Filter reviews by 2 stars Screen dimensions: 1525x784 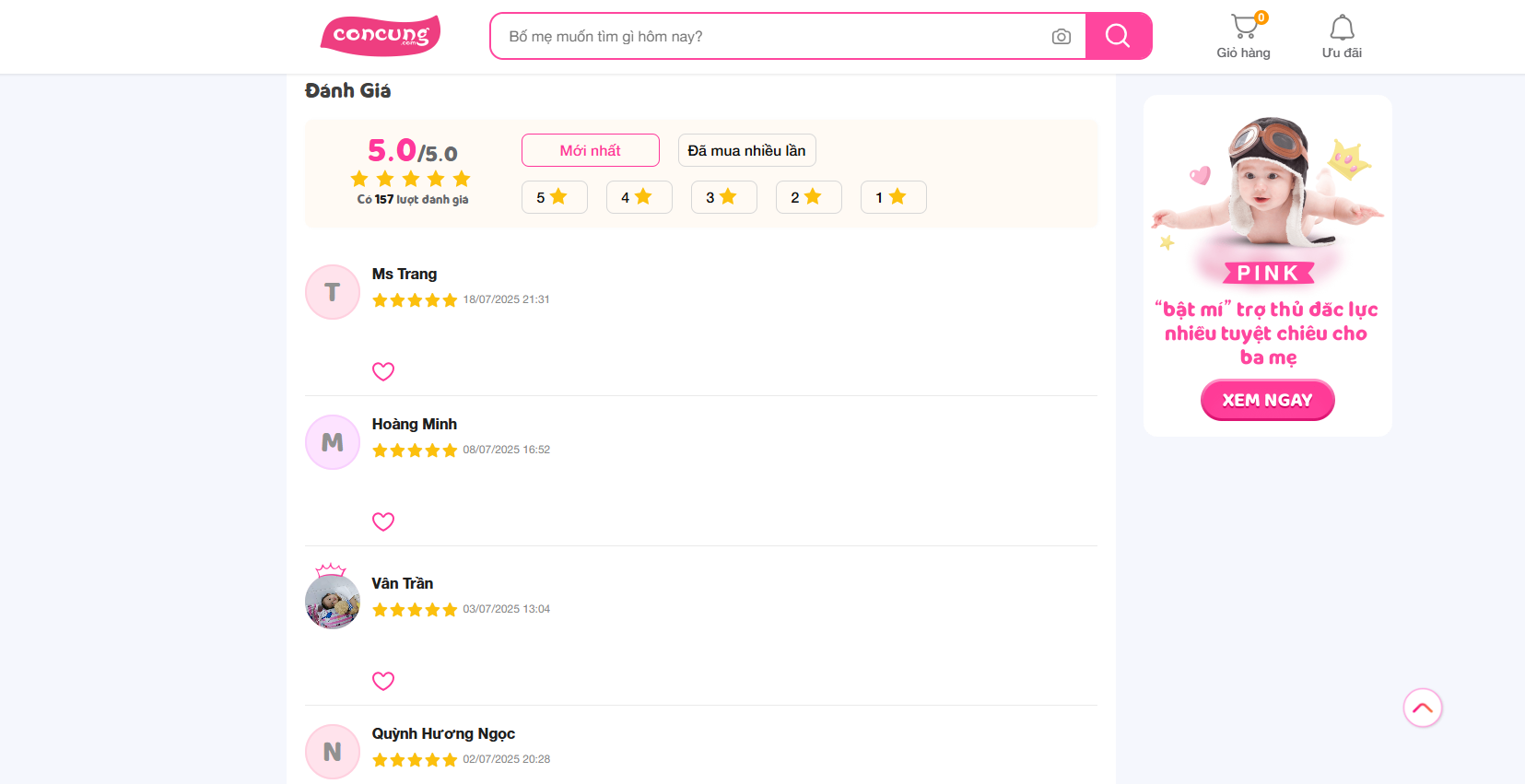(808, 197)
